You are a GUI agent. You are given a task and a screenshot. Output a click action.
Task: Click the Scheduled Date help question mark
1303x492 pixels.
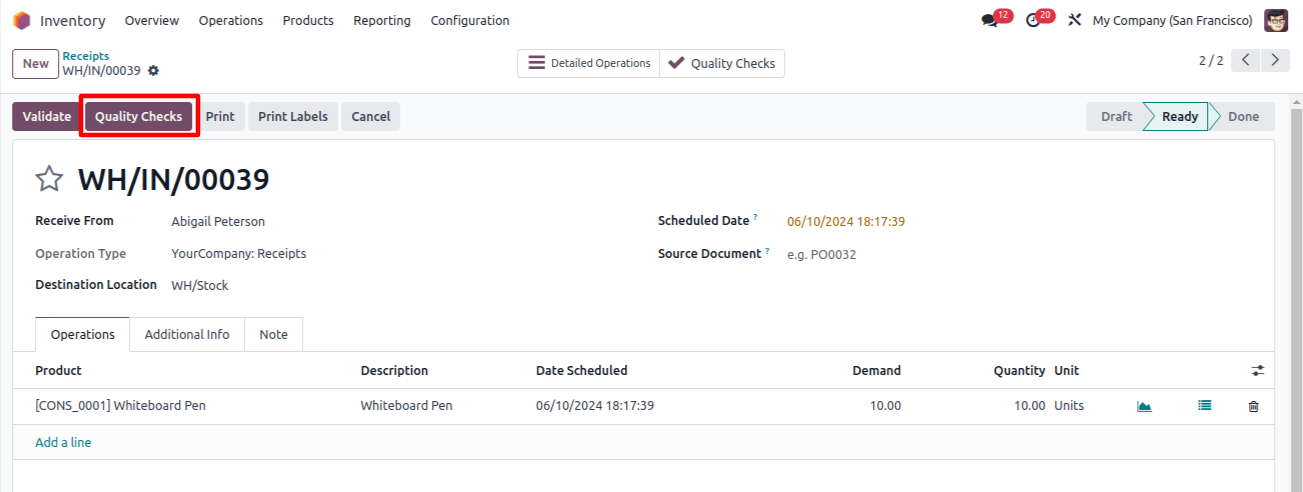pyautogui.click(x=755, y=217)
